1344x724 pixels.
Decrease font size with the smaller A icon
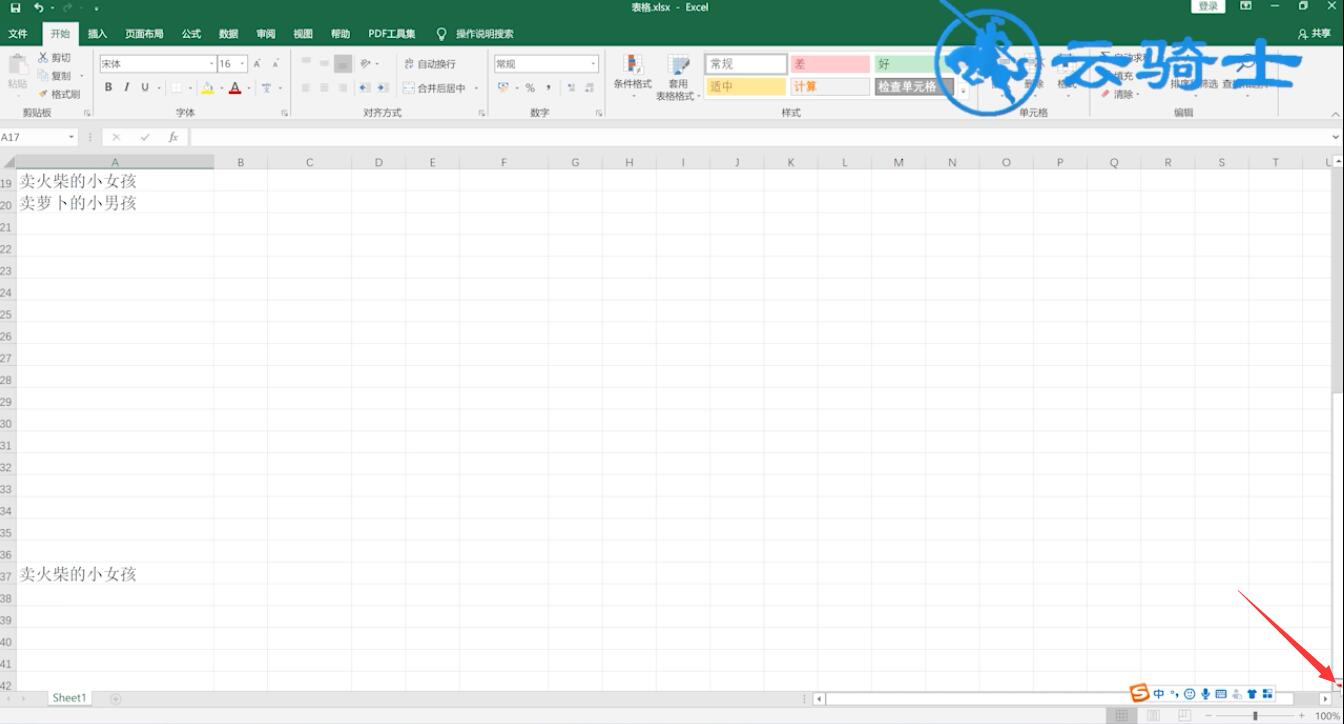[275, 64]
